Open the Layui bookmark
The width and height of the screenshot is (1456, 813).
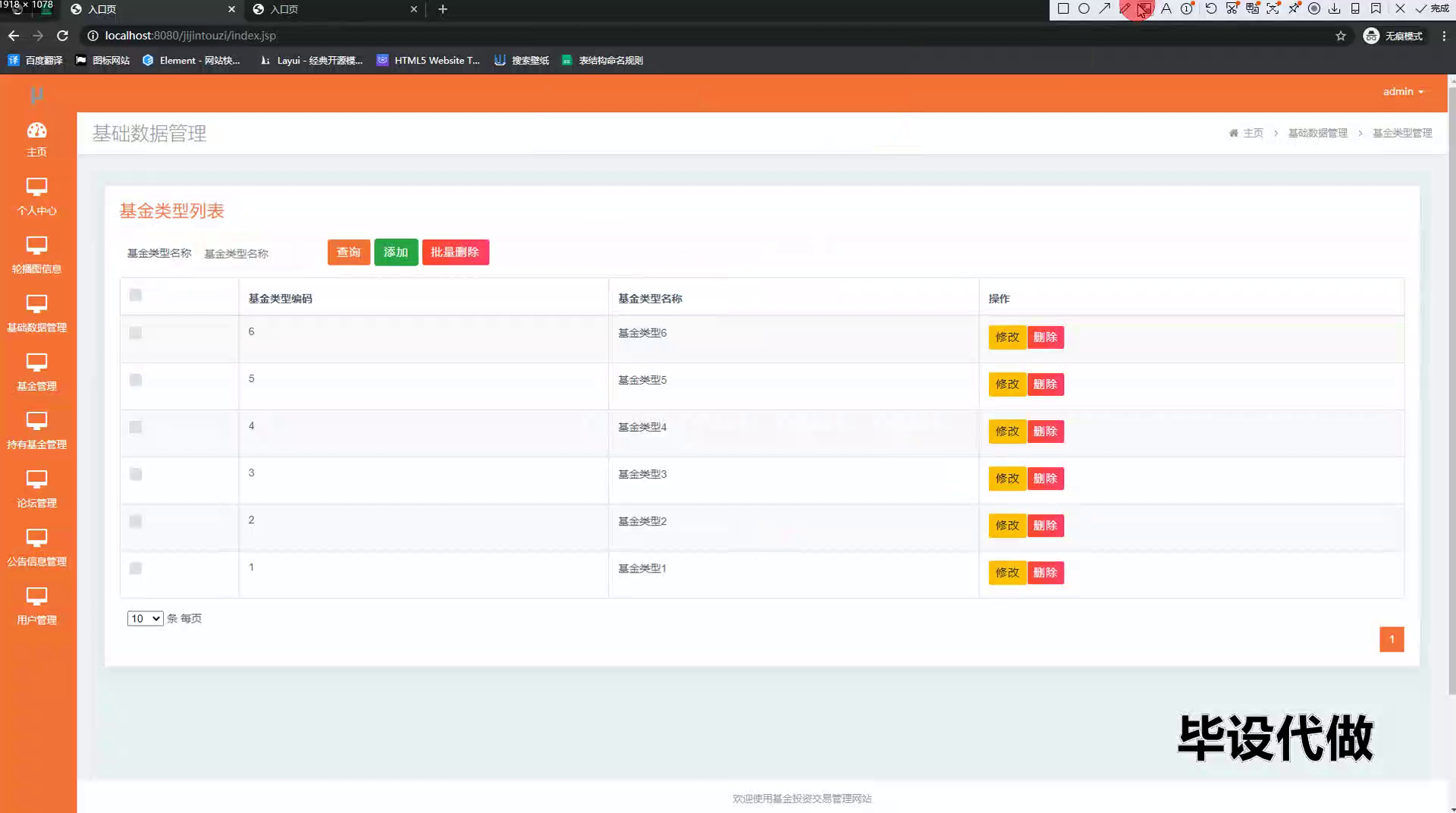[311, 61]
